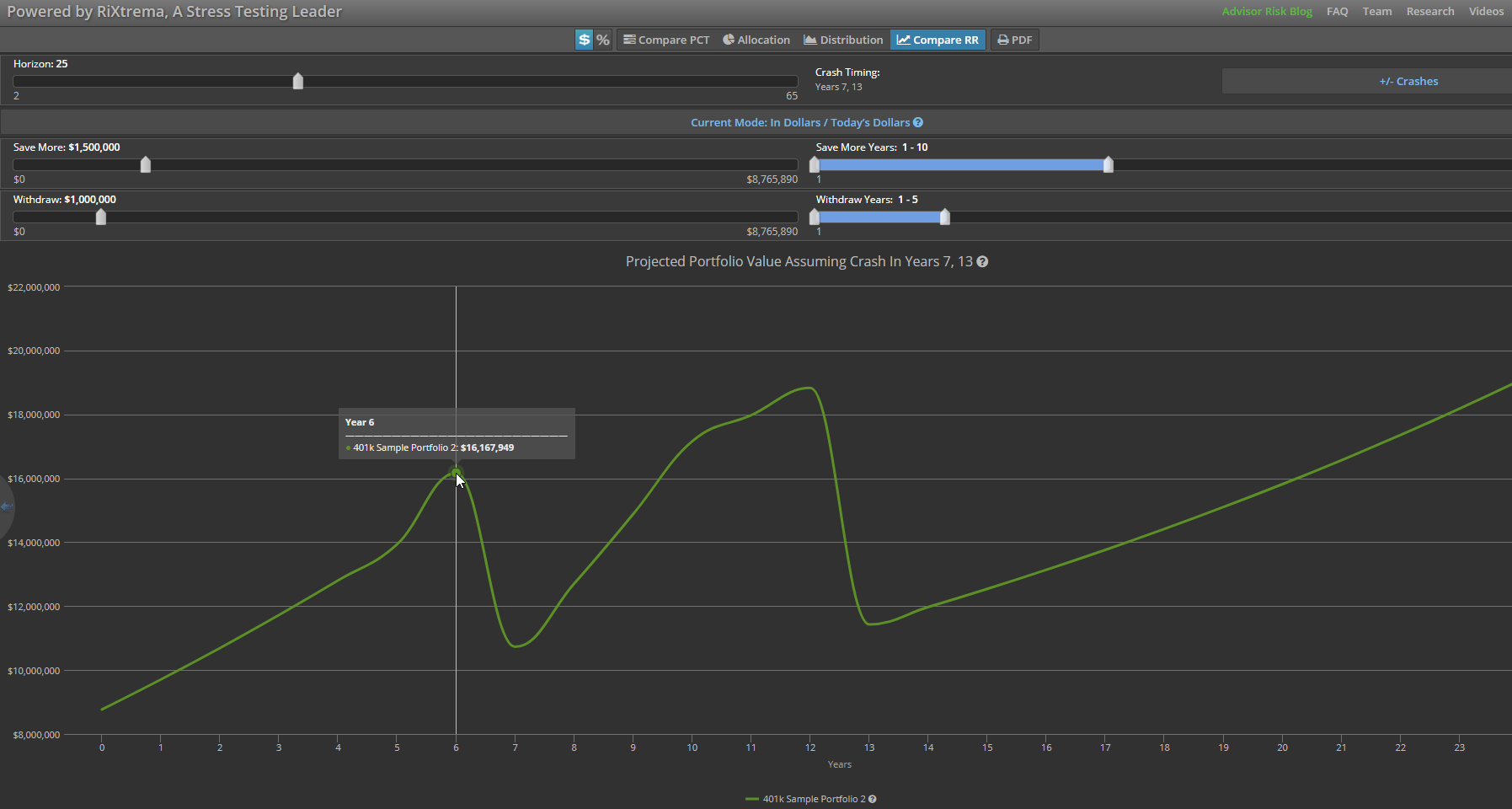1512x809 pixels.
Task: Click help icon beside chart title
Action: point(982,262)
